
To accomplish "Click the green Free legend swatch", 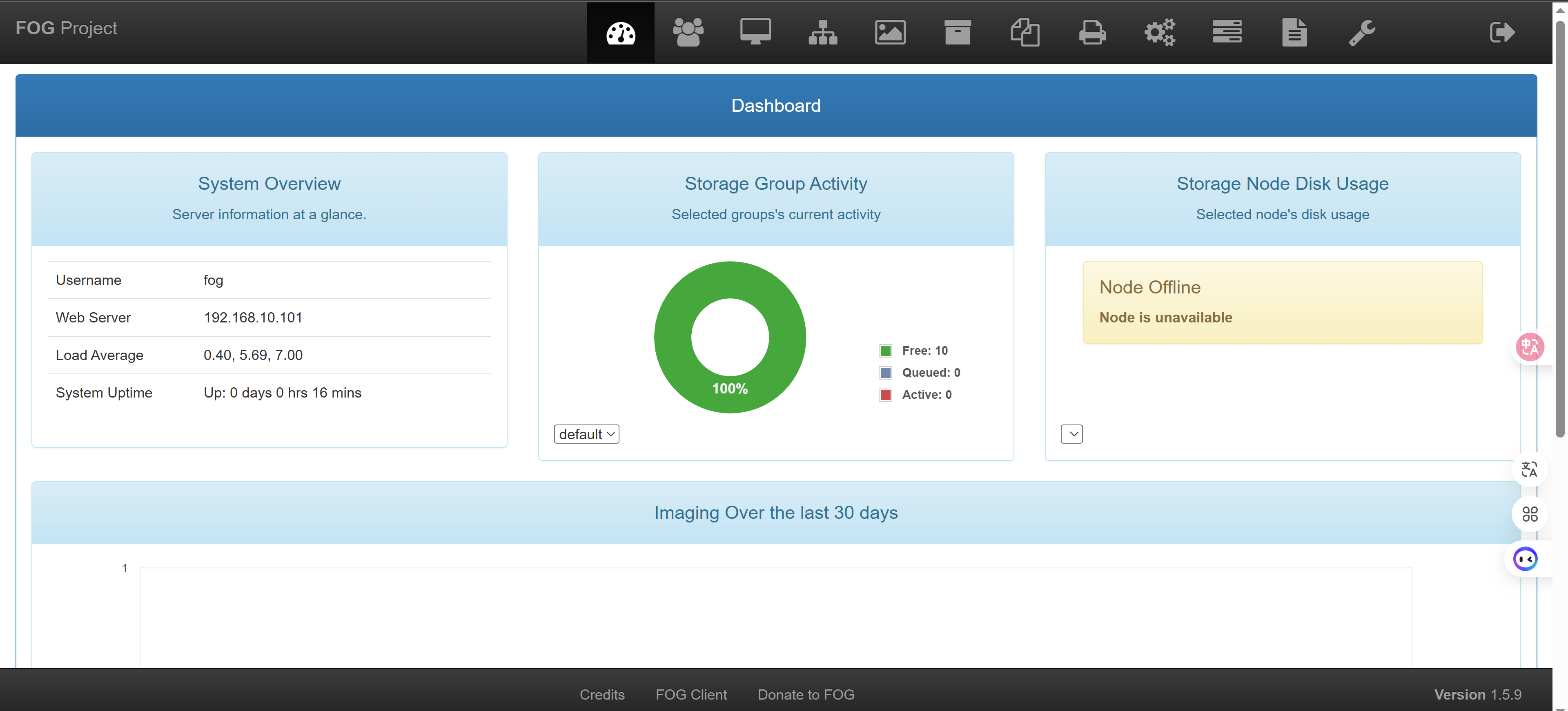I will click(x=886, y=351).
